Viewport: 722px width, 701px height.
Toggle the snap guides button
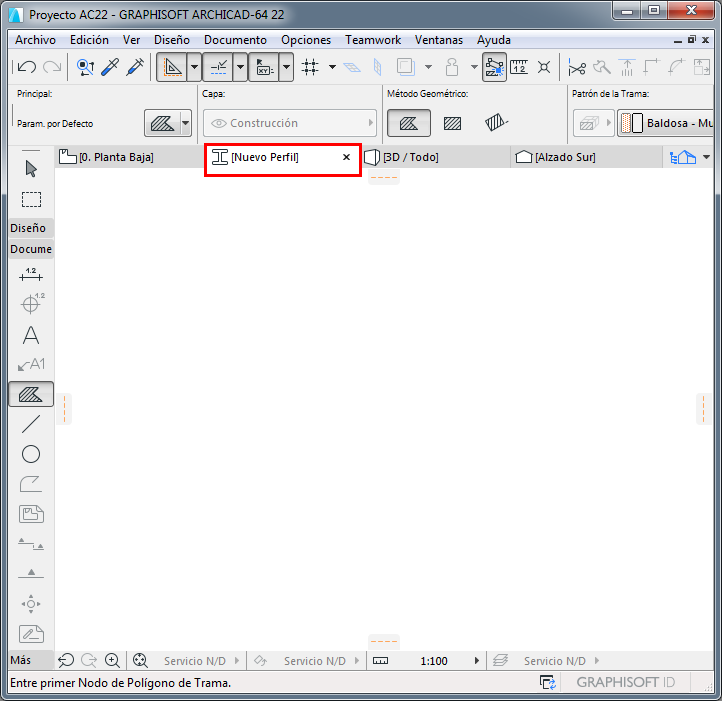[218, 67]
